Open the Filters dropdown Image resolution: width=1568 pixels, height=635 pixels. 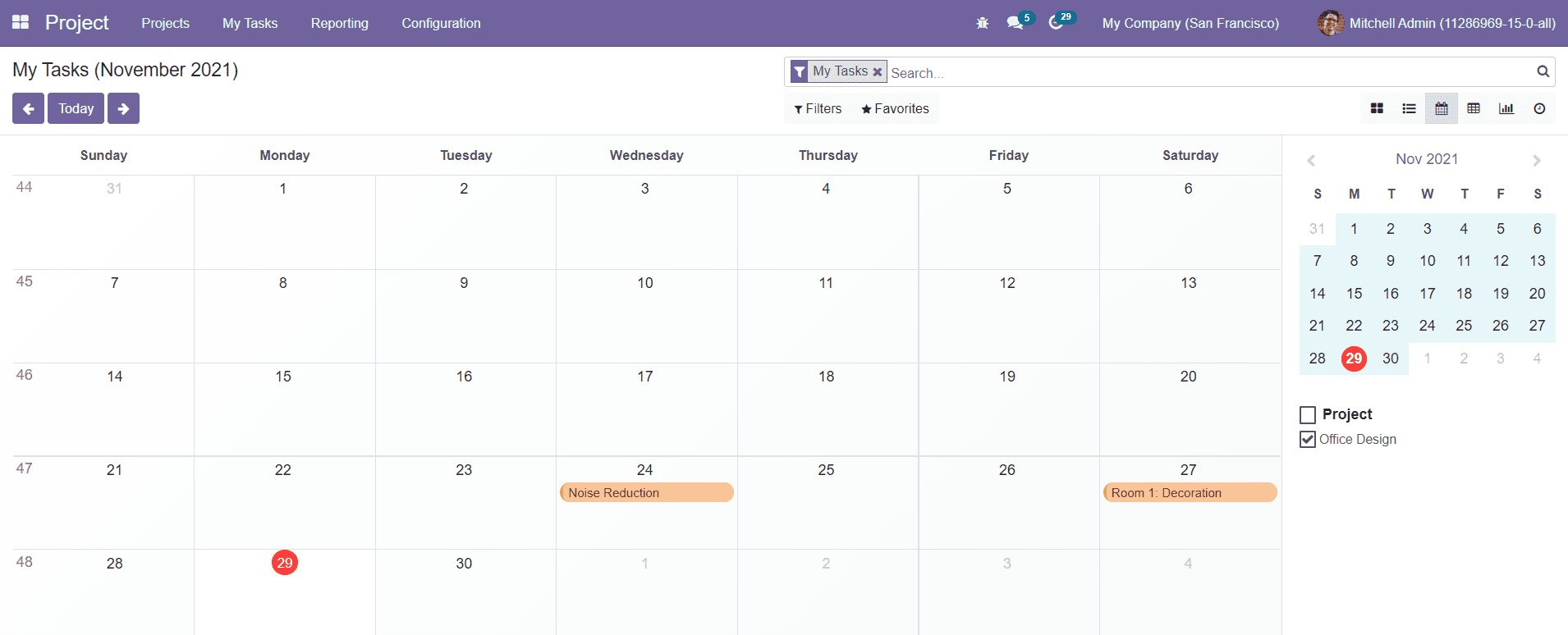pos(818,108)
